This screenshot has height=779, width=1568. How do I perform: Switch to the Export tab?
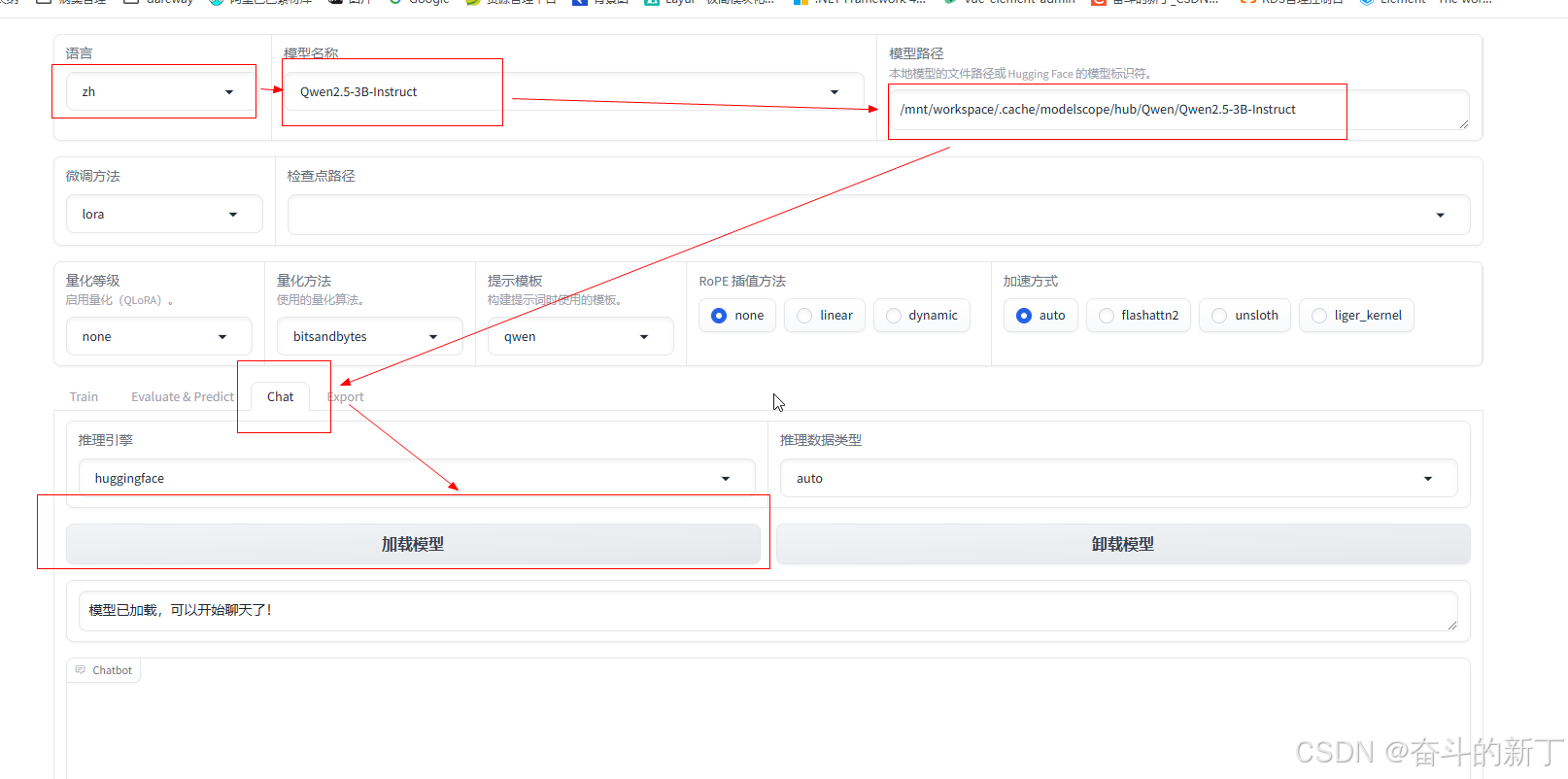click(x=346, y=397)
